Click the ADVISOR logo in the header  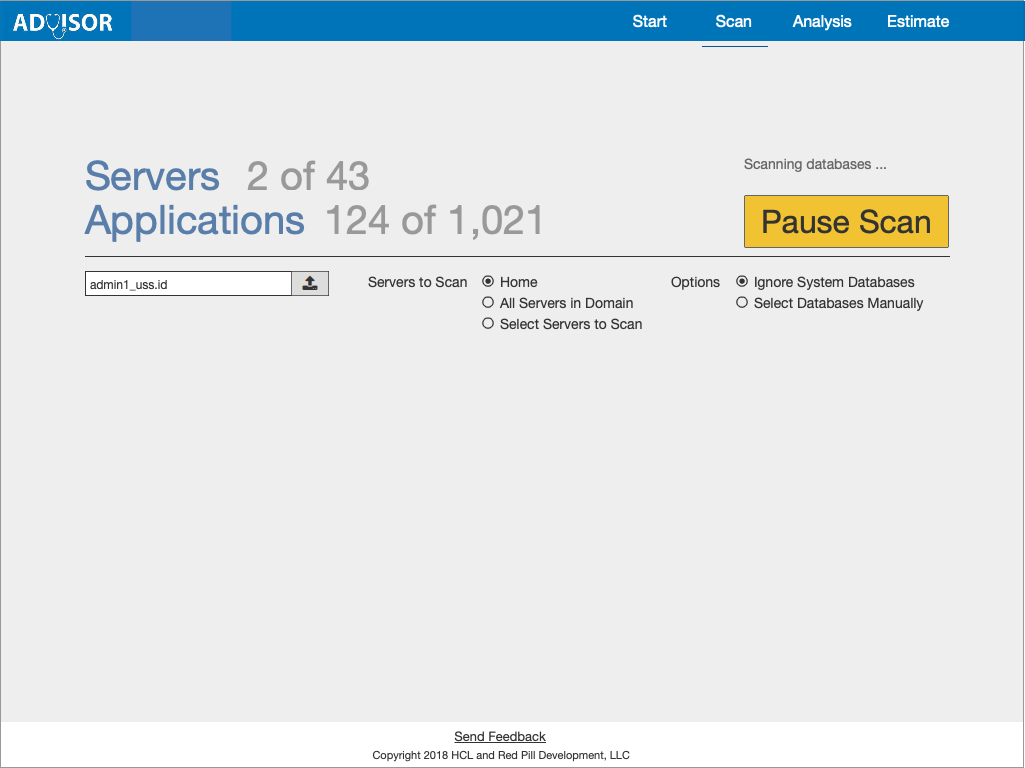(x=63, y=22)
